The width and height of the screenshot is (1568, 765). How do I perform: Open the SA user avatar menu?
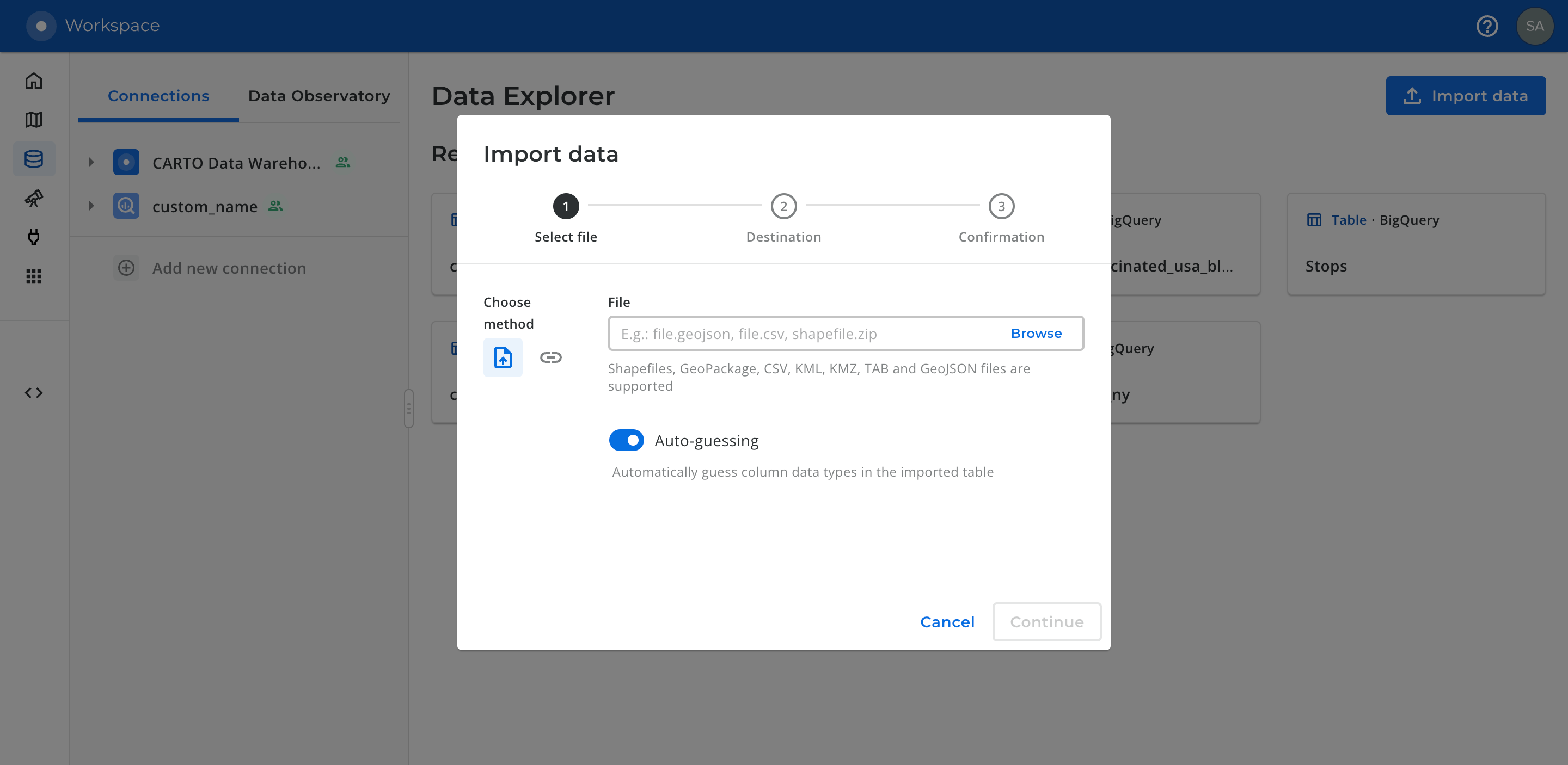(1534, 26)
